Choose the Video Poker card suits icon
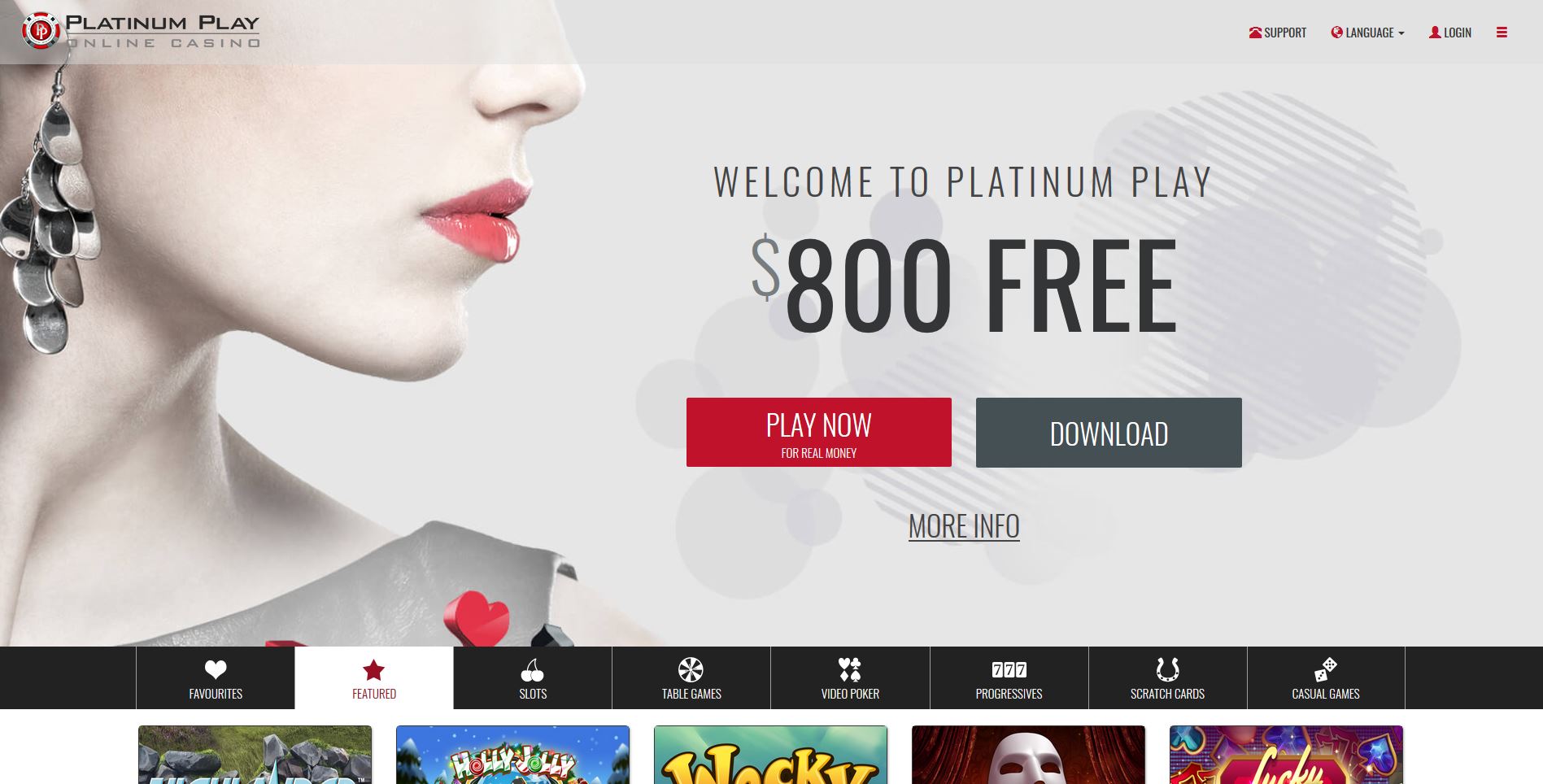1543x784 pixels. click(x=850, y=669)
